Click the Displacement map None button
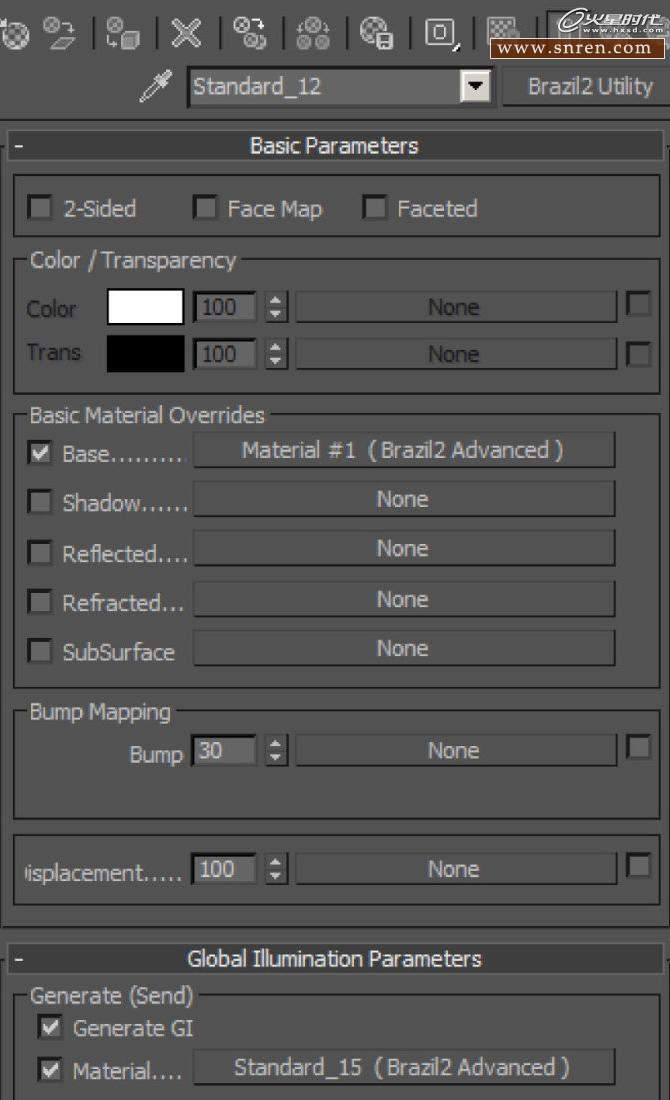The width and height of the screenshot is (670, 1100). pos(456,869)
